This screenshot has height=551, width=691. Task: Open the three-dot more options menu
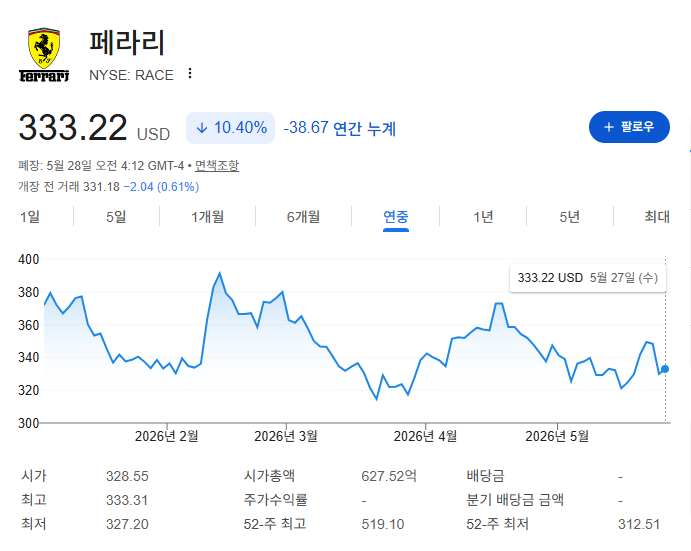[x=190, y=74]
